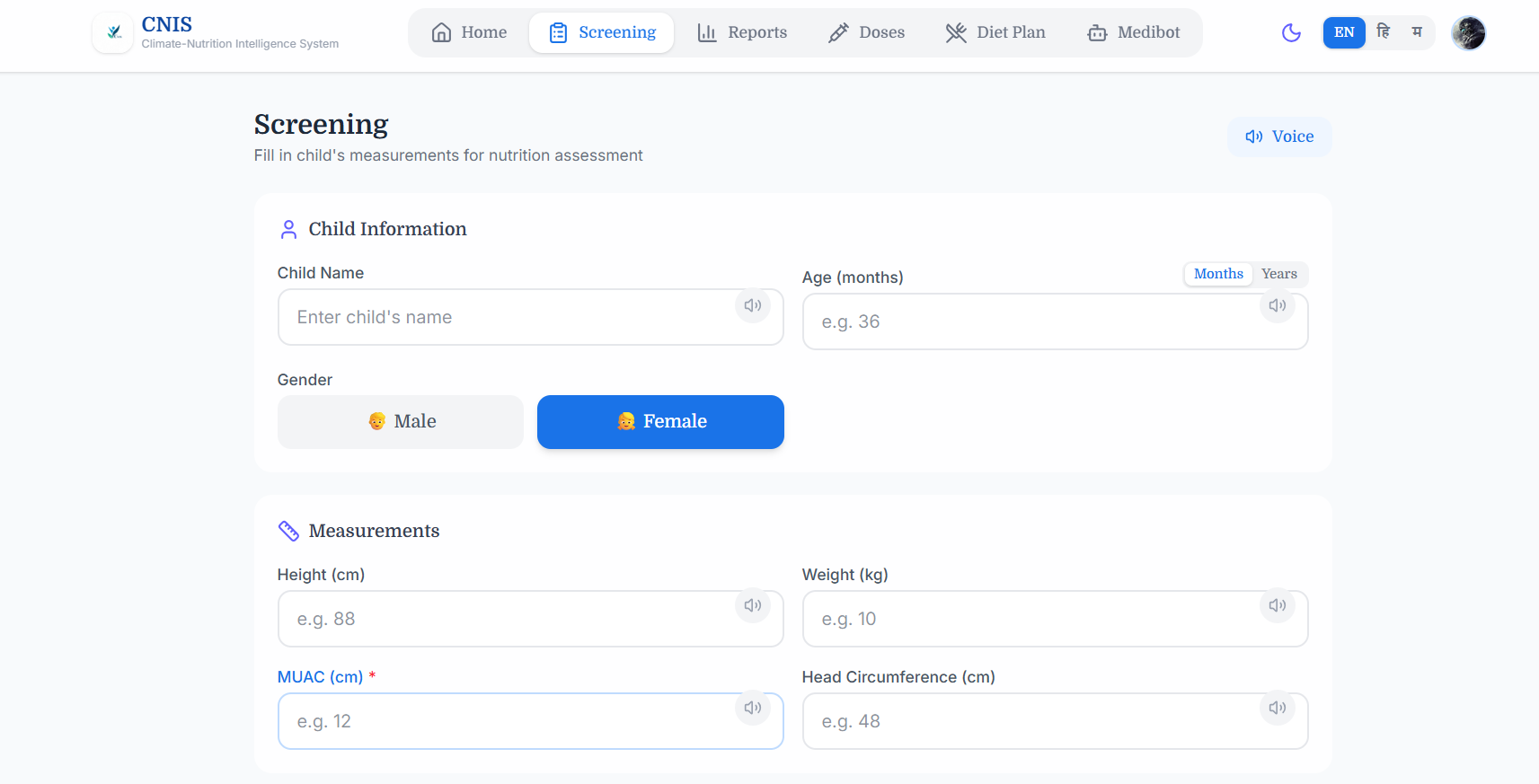Play voice prompt for MUAC field
Viewport: 1539px width, 784px height.
[x=753, y=708]
